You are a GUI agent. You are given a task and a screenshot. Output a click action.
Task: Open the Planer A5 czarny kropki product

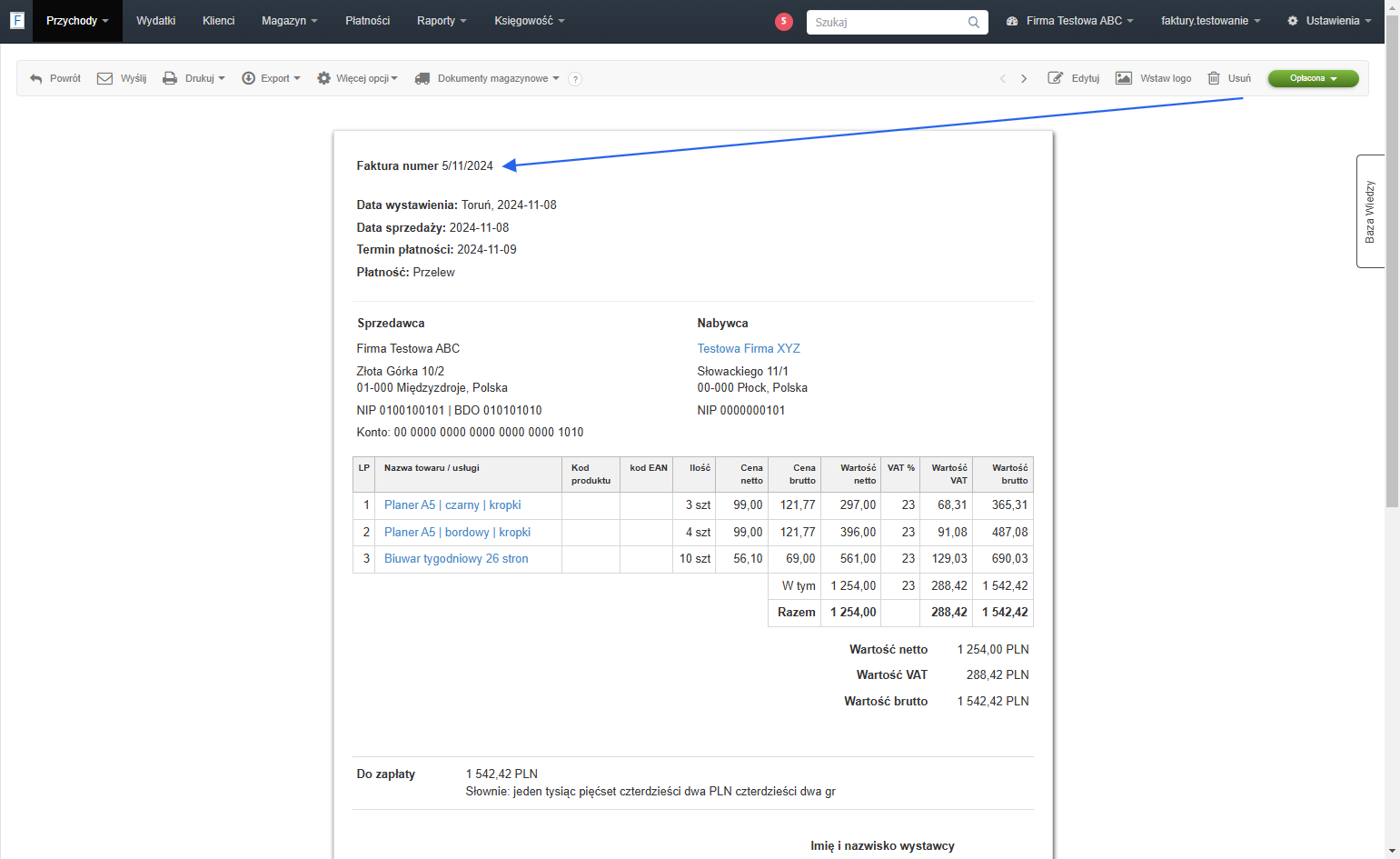click(452, 505)
